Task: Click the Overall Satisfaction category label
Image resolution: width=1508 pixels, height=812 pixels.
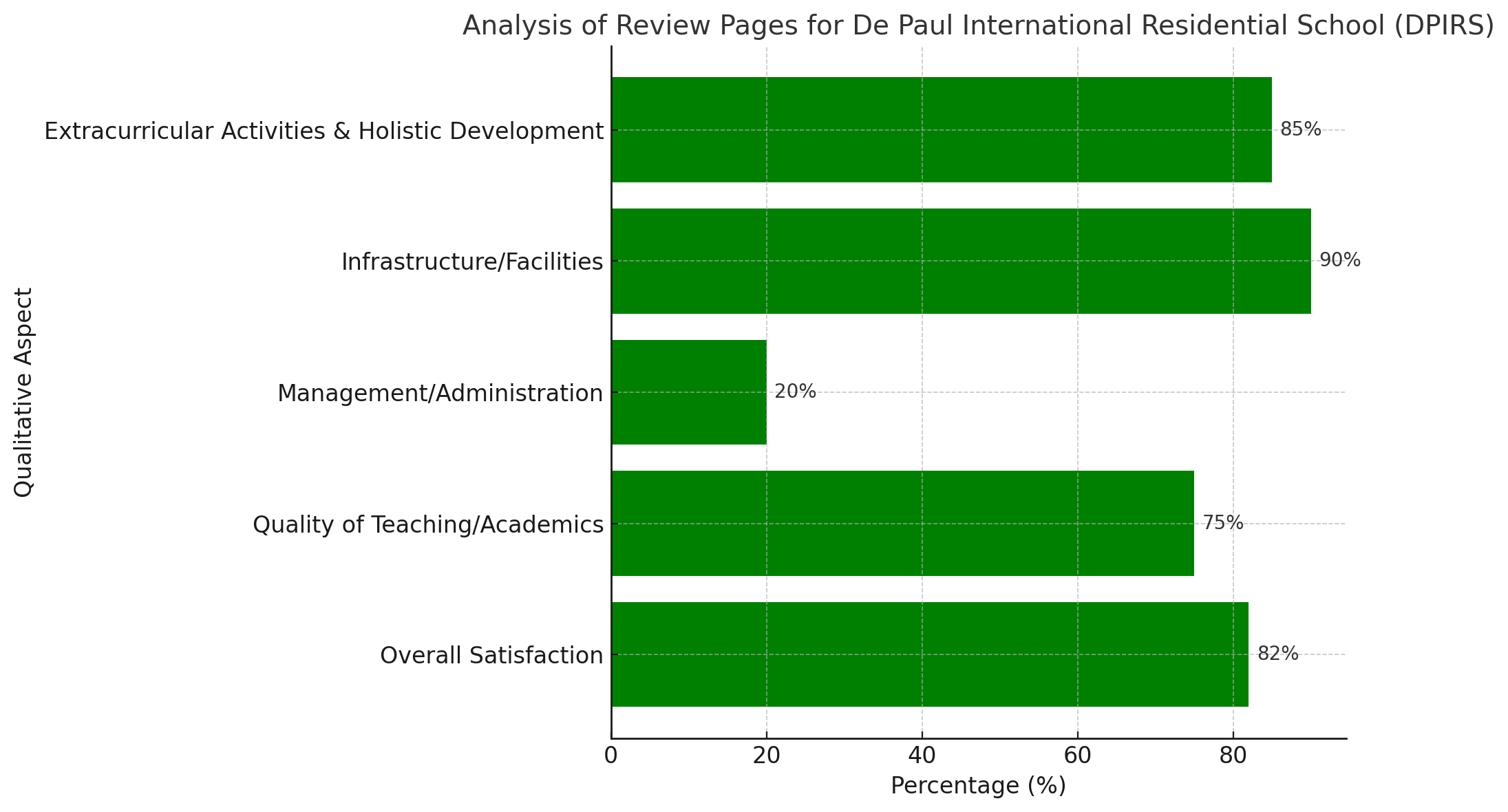Action: click(x=491, y=655)
